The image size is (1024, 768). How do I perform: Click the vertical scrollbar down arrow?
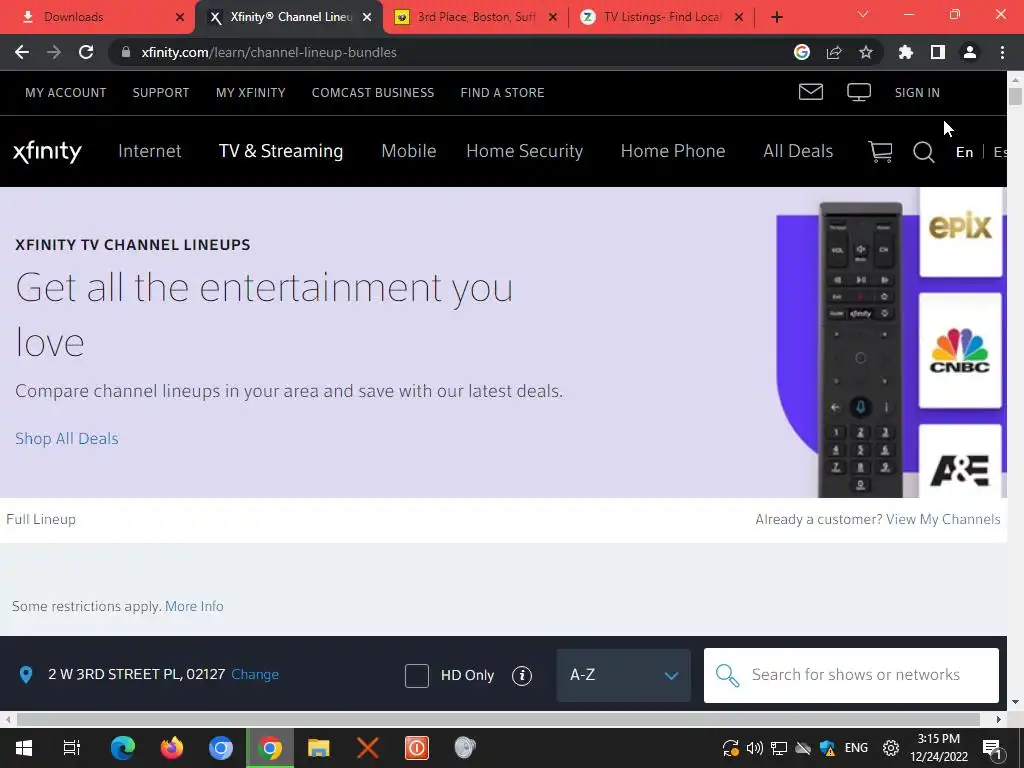[1015, 702]
